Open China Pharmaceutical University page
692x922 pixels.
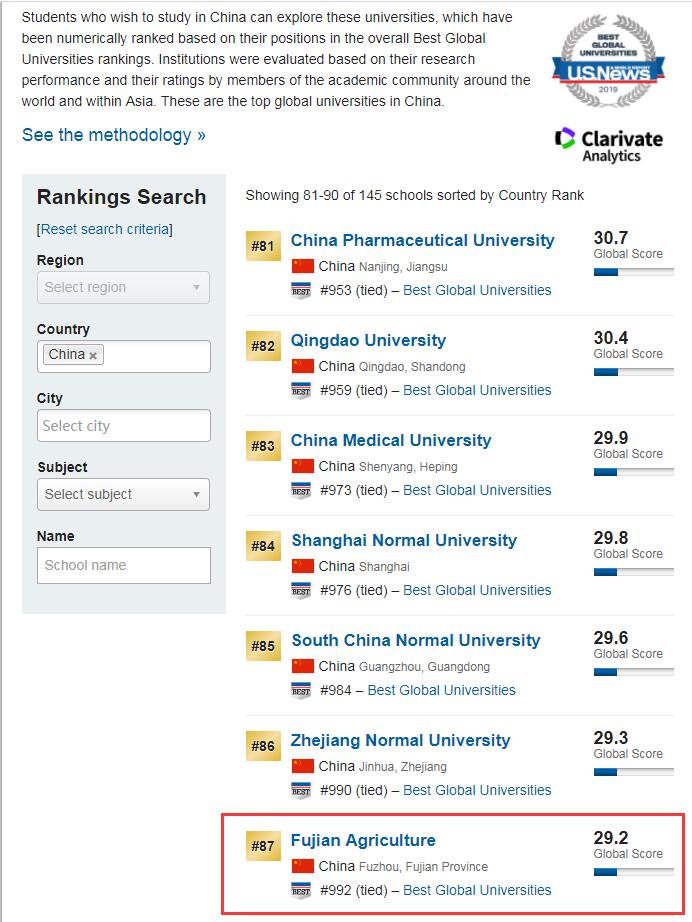[422, 240]
